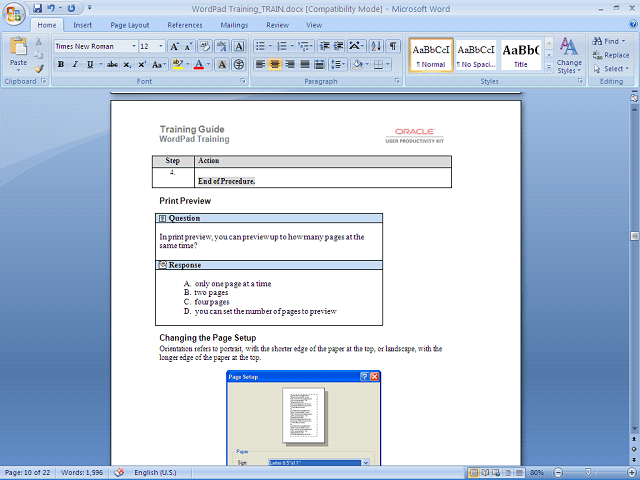
Task: Open Borders dropdown arrow
Action: (x=387, y=64)
